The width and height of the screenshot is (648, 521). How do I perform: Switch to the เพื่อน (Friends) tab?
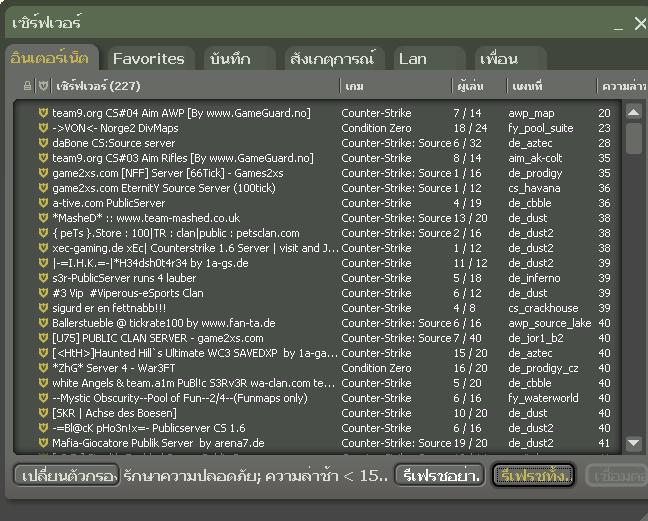coord(511,59)
